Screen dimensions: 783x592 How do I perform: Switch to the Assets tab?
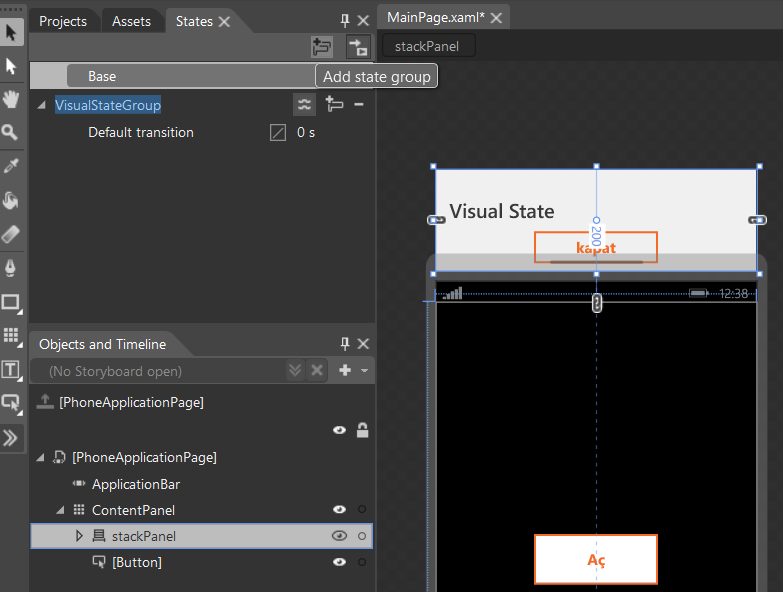[131, 21]
